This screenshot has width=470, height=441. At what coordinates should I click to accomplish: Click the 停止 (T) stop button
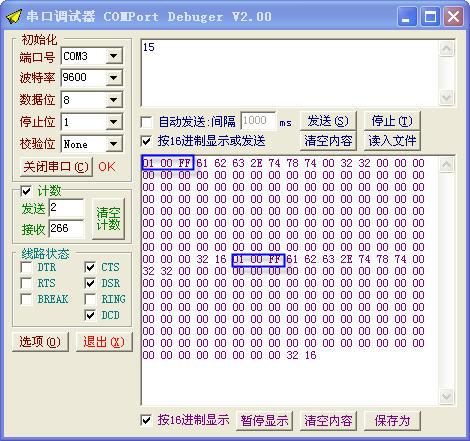click(x=392, y=121)
